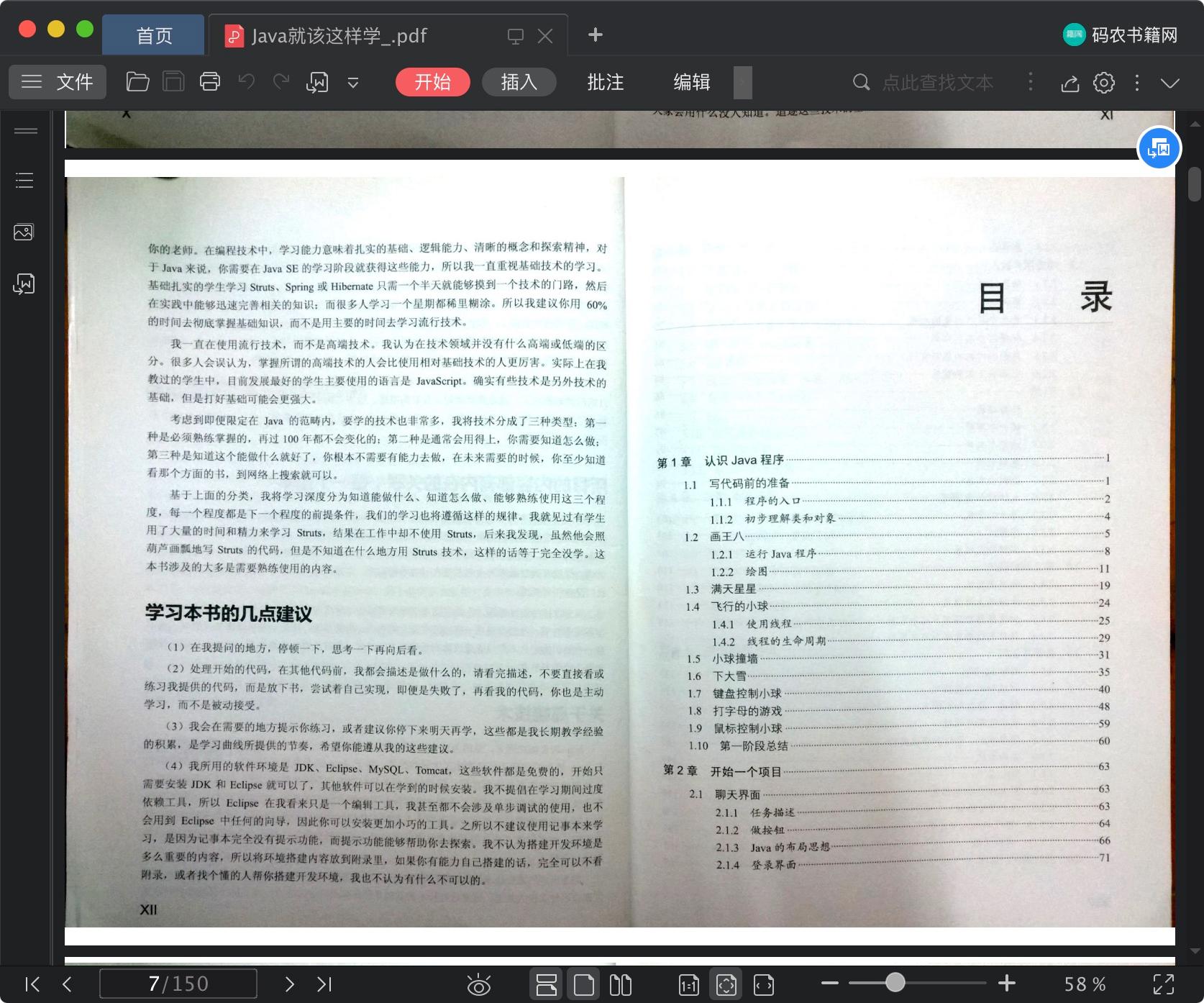Click the blue floating convert button
The image size is (1204, 1003).
1159,147
